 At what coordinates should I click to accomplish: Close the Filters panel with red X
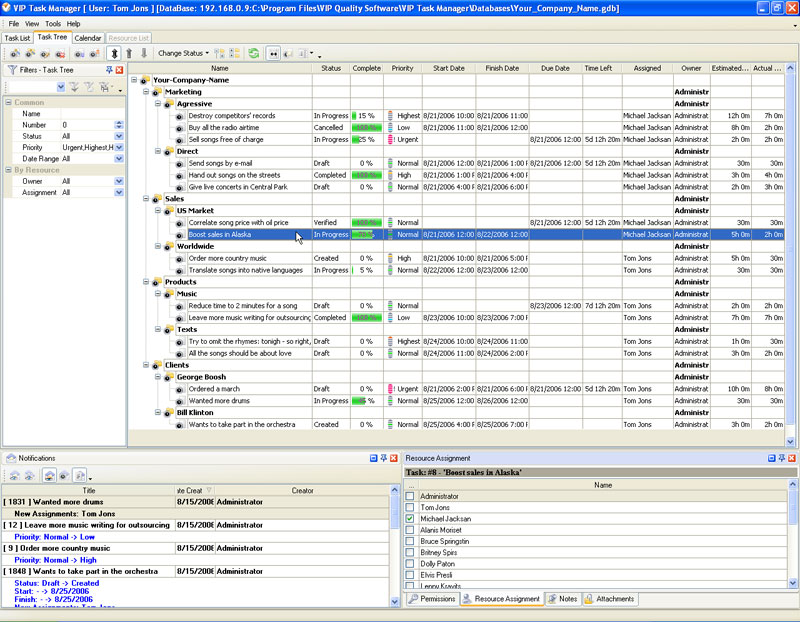(120, 70)
